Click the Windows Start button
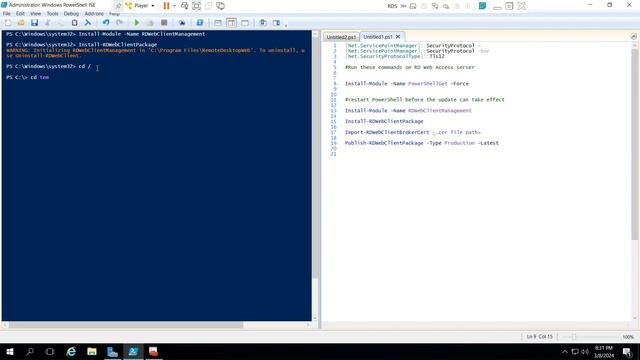 click(x=9, y=351)
